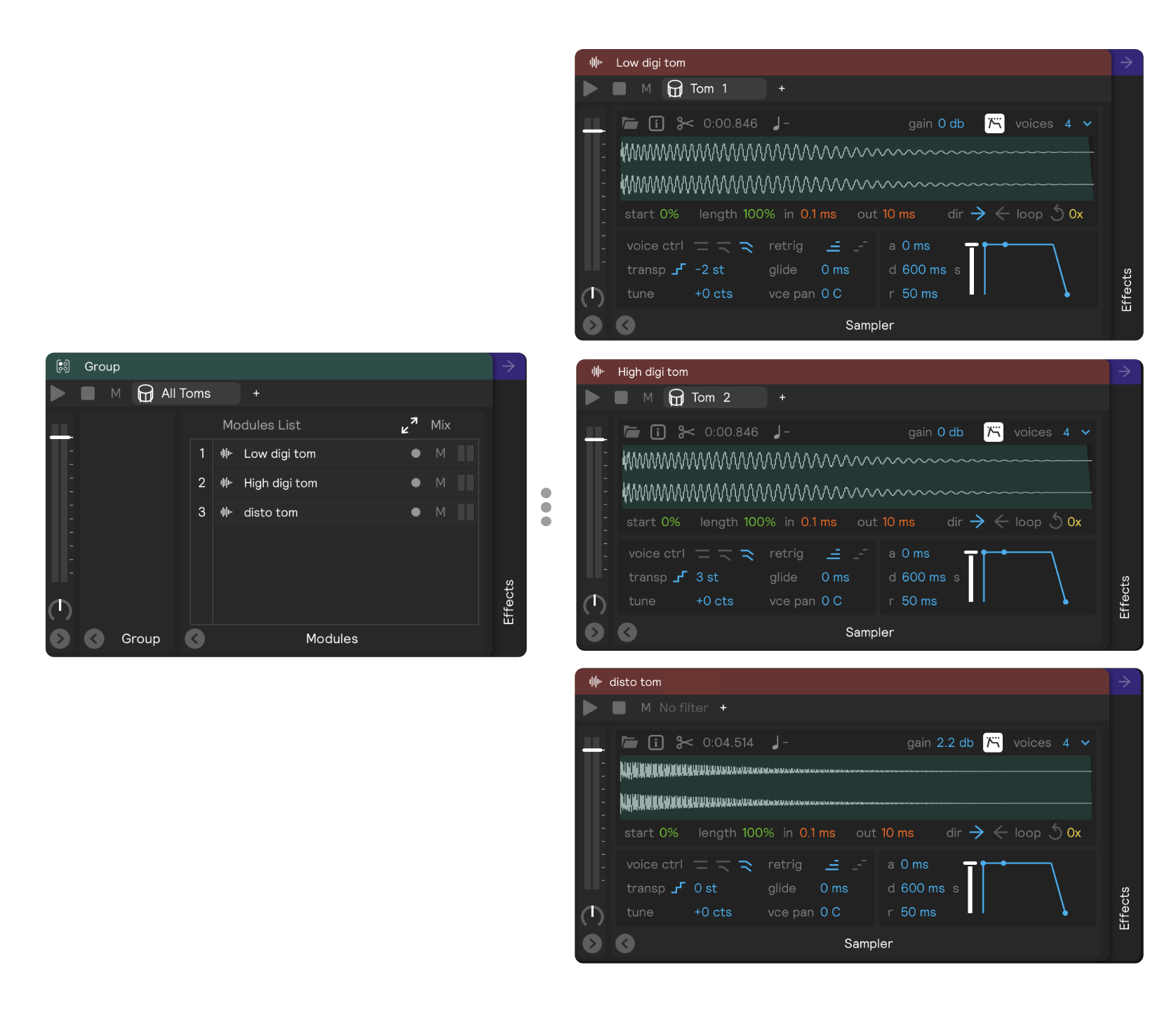Mute High digi tom in Modules List
1176x1010 pixels.
(x=441, y=483)
